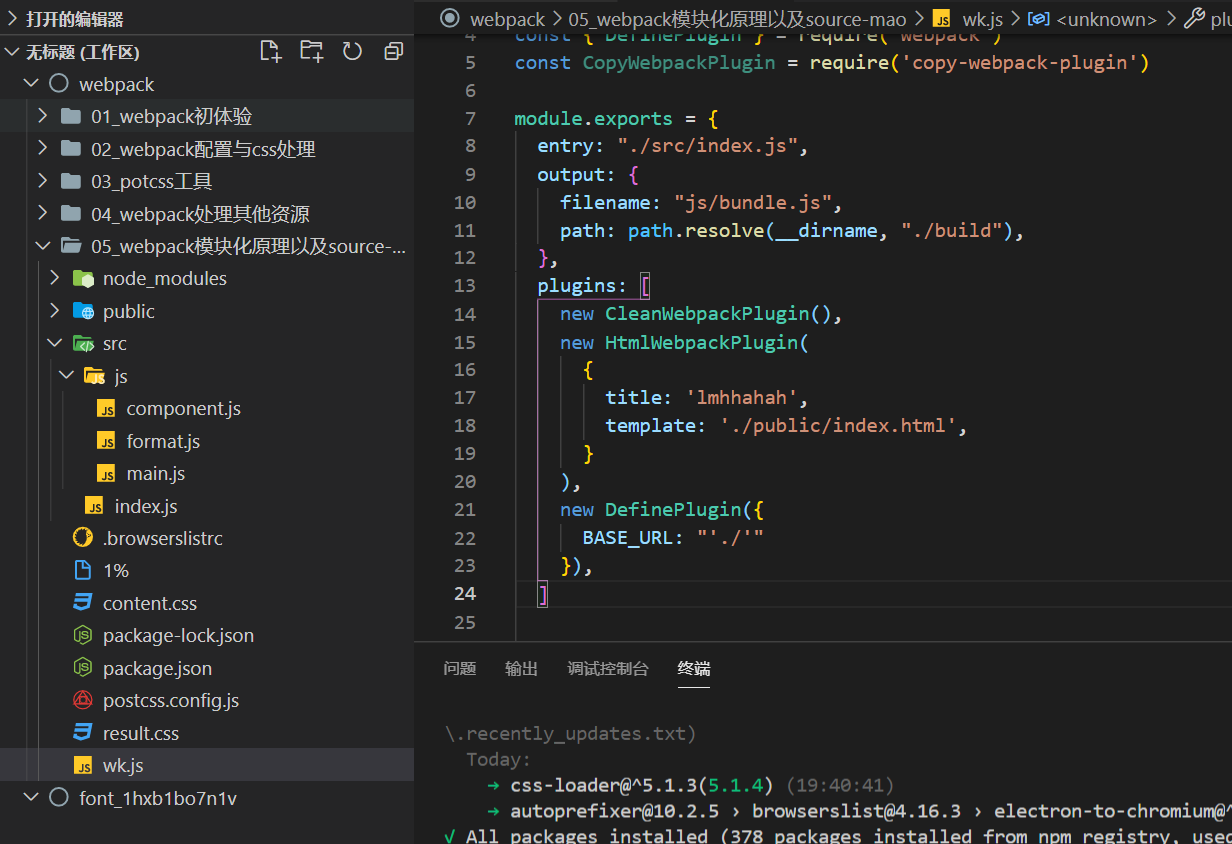
Task: Click the wk.js breadcrumb segment
Action: click(982, 18)
